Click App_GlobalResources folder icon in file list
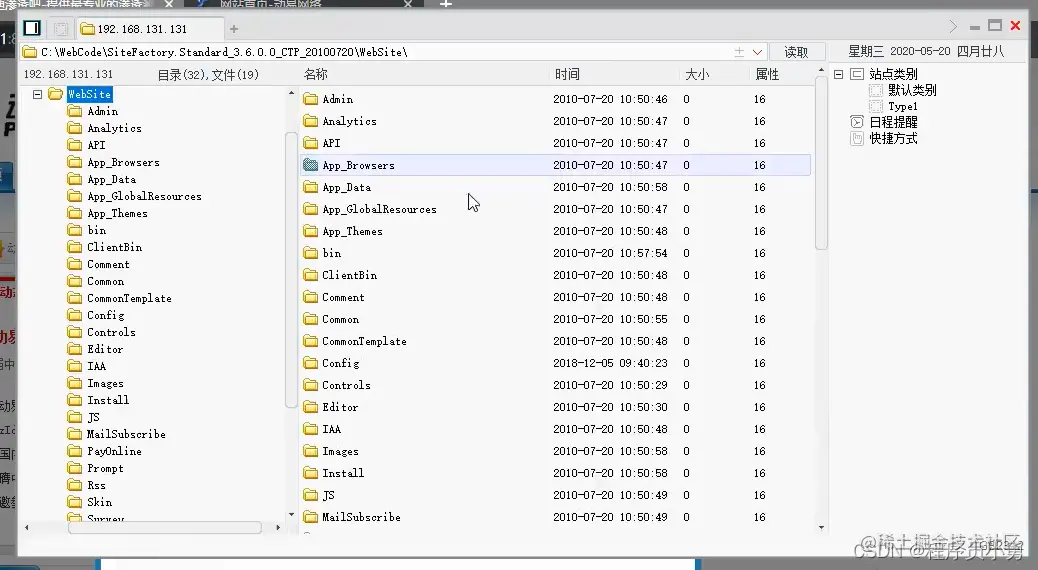The image size is (1038, 570). [x=310, y=209]
